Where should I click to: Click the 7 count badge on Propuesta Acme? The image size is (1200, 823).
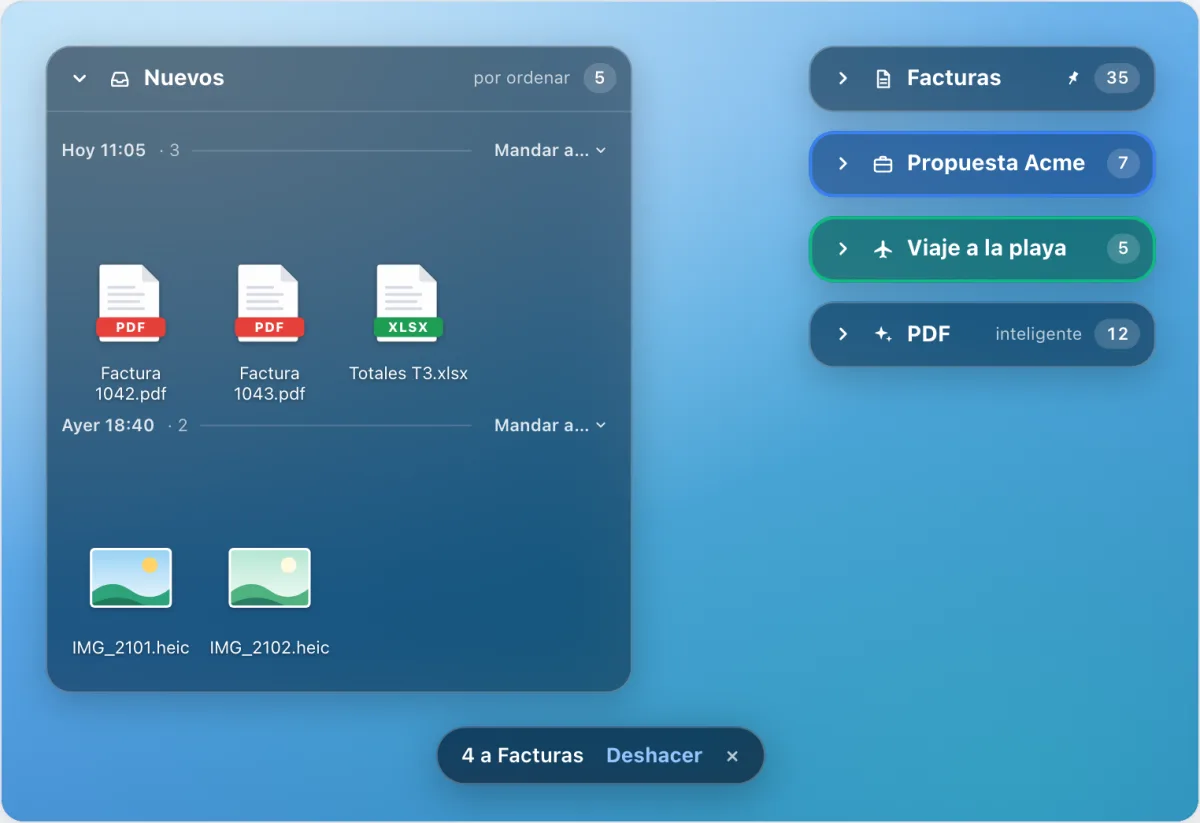click(x=1123, y=163)
